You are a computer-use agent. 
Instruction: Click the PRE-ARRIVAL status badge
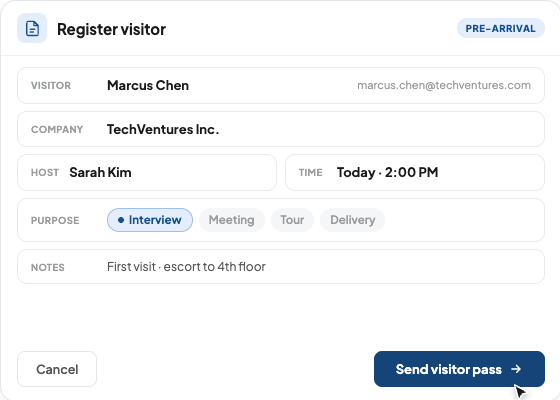point(501,28)
